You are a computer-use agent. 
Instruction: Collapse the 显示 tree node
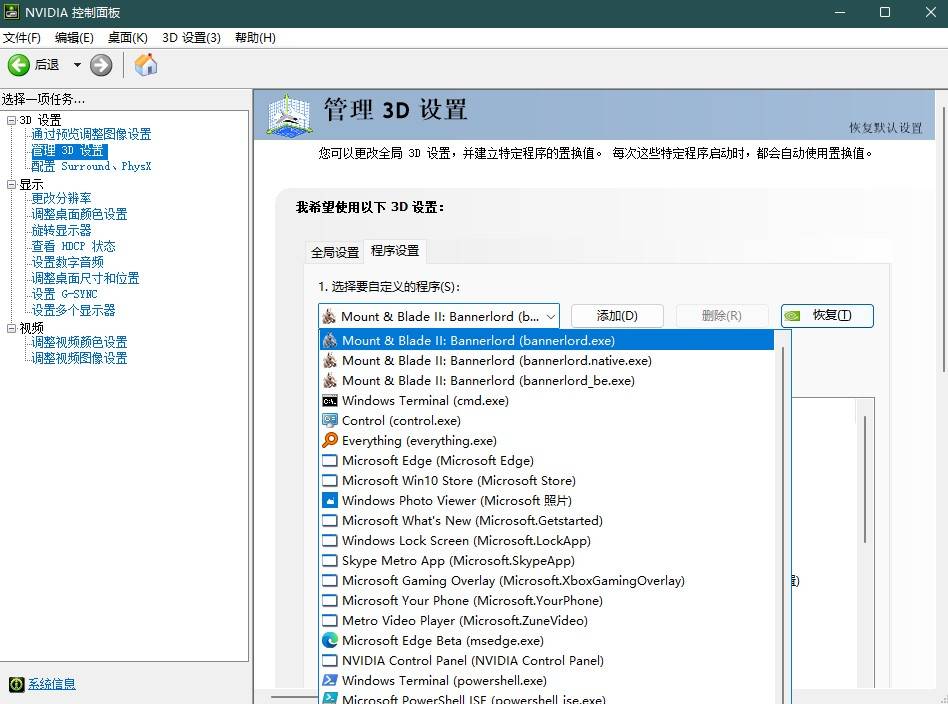(11, 184)
